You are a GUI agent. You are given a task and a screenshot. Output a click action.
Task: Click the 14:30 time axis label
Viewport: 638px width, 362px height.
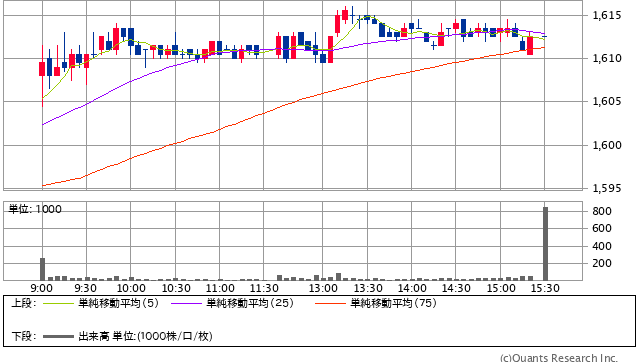point(456,288)
